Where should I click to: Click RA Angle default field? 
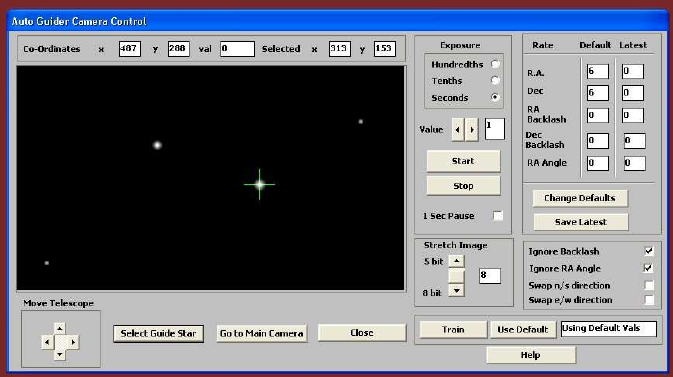pyautogui.click(x=597, y=163)
